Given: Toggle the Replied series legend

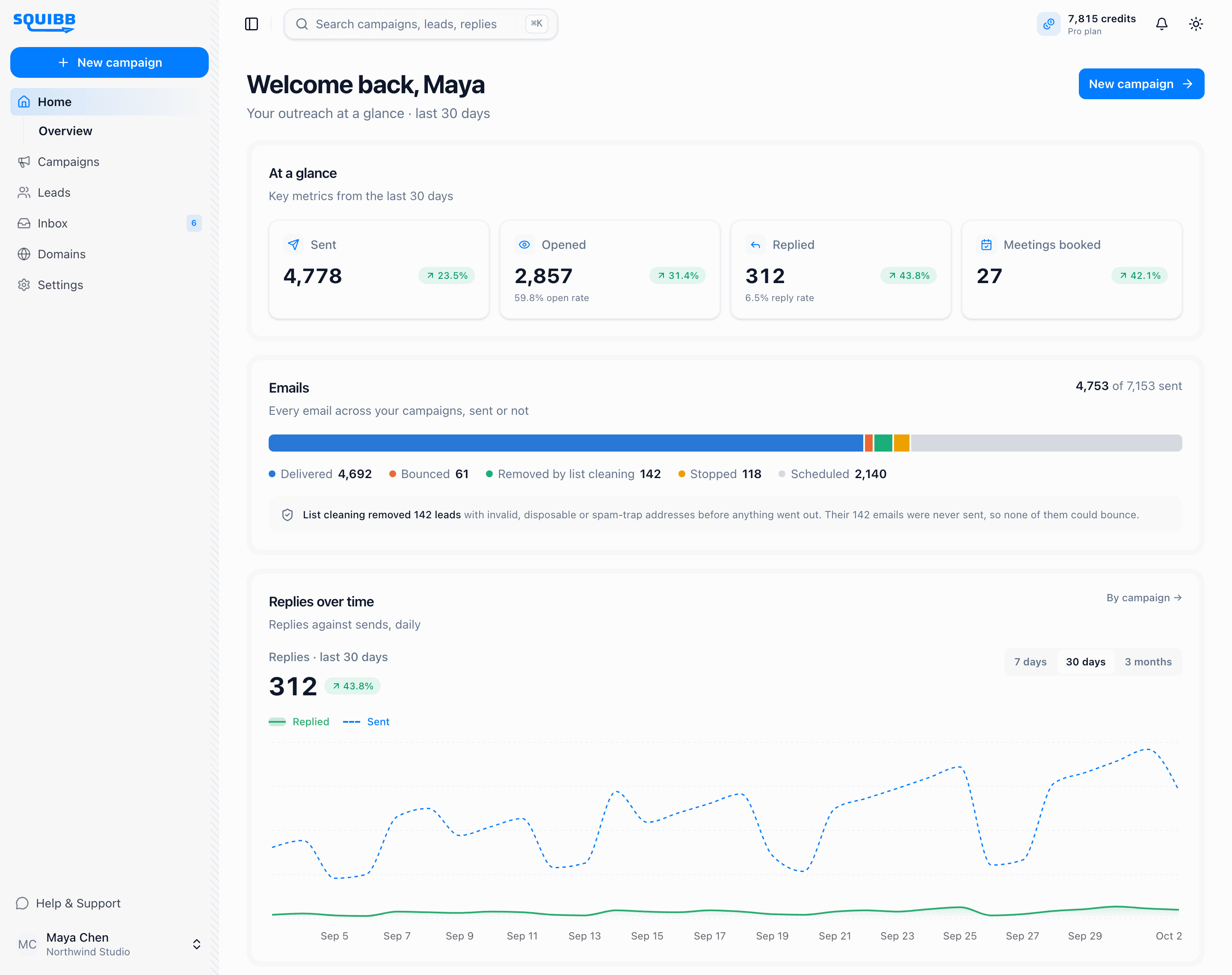Looking at the screenshot, I should pos(299,721).
